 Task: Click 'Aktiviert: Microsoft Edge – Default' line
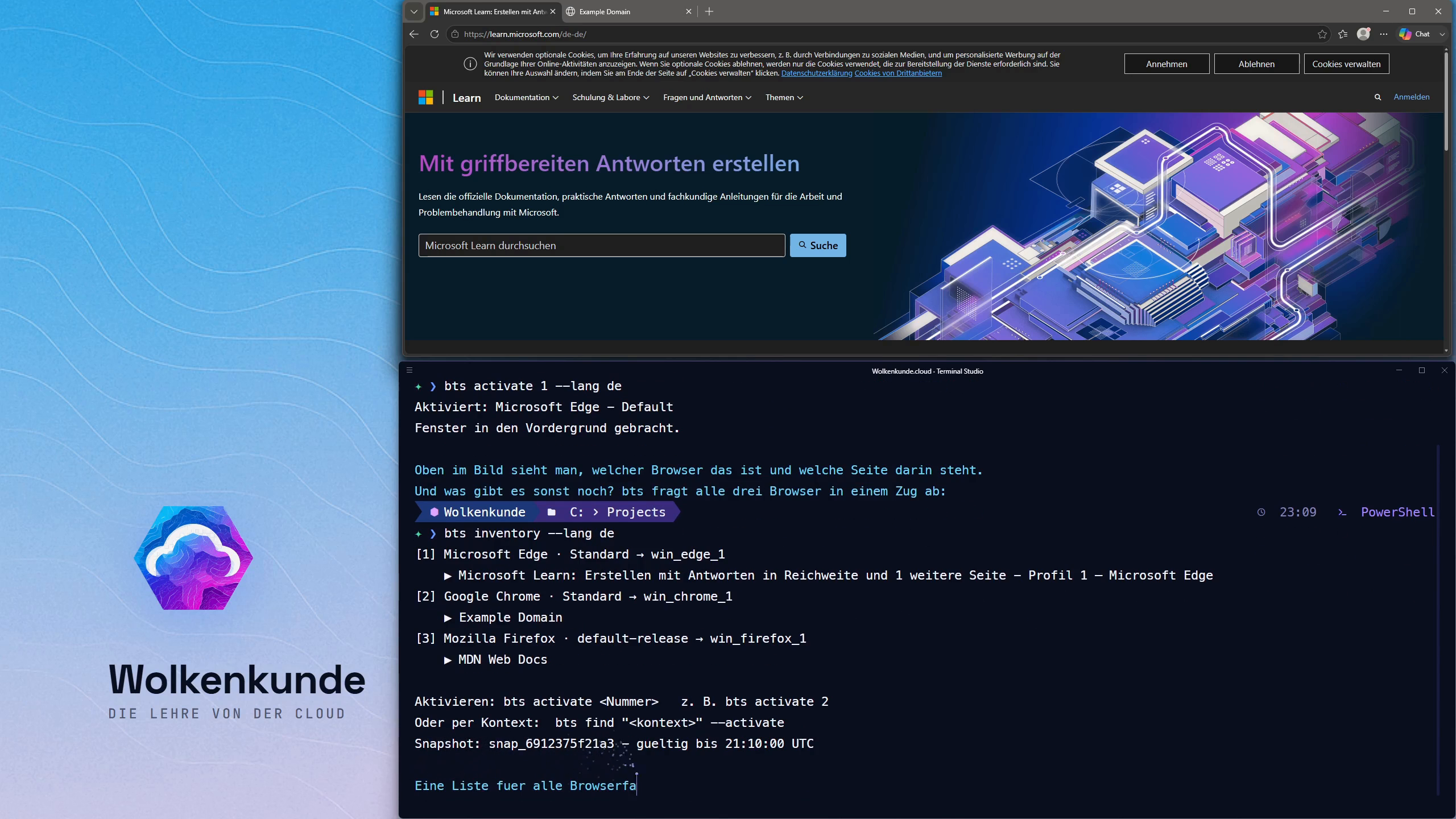(x=544, y=407)
